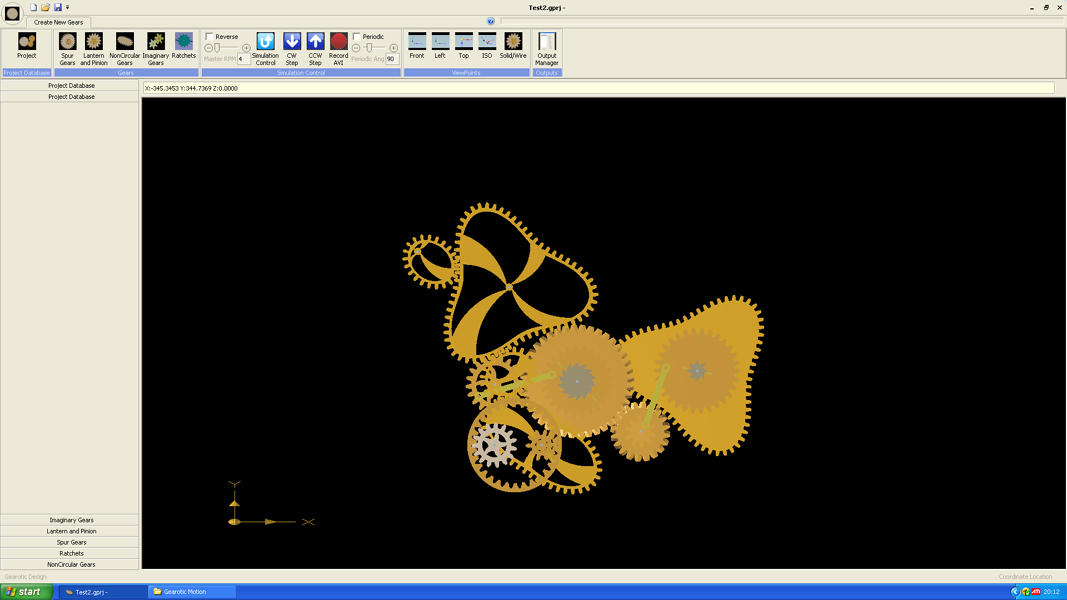Viewport: 1067px width, 600px height.
Task: Select the Lantern and Pinion gear tool
Action: pyautogui.click(x=94, y=48)
